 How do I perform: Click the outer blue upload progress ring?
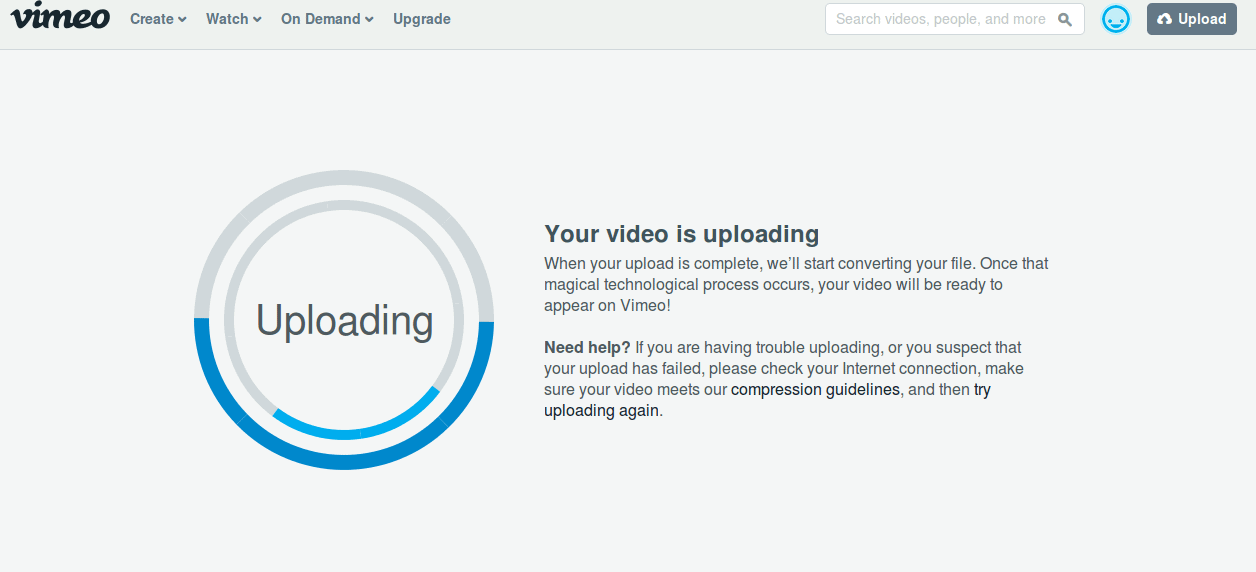(x=344, y=460)
